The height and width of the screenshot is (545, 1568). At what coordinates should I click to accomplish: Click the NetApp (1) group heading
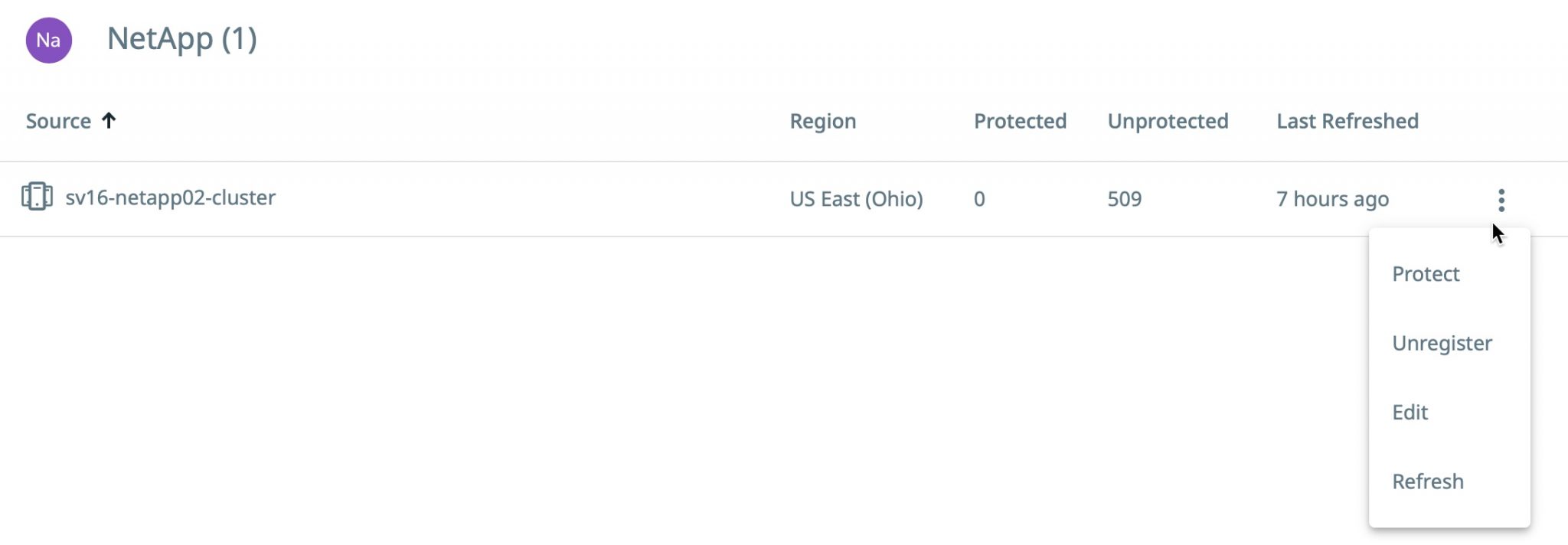pos(181,38)
